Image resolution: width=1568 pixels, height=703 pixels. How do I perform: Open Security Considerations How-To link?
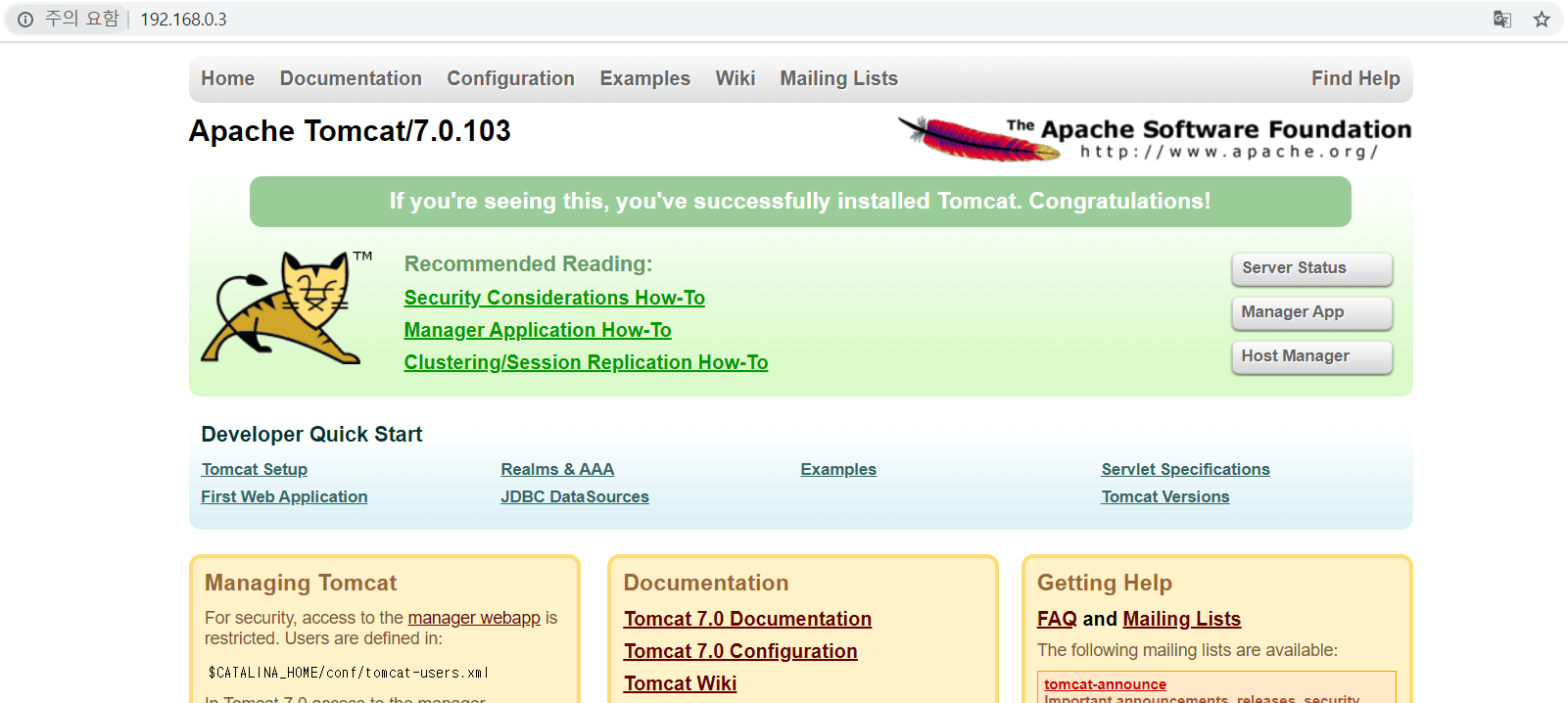coord(554,298)
